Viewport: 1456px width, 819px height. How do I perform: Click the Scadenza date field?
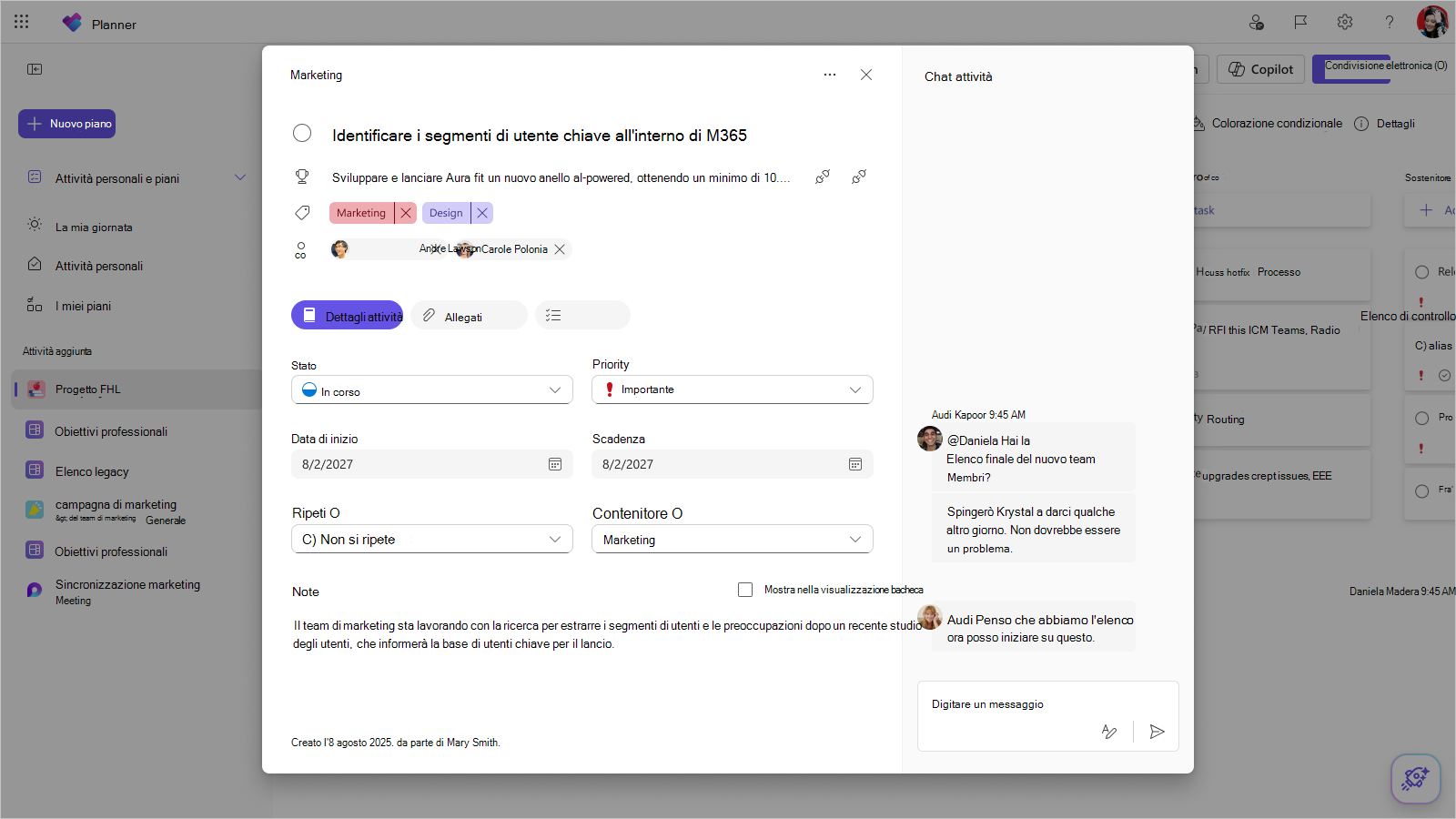pyautogui.click(x=733, y=464)
